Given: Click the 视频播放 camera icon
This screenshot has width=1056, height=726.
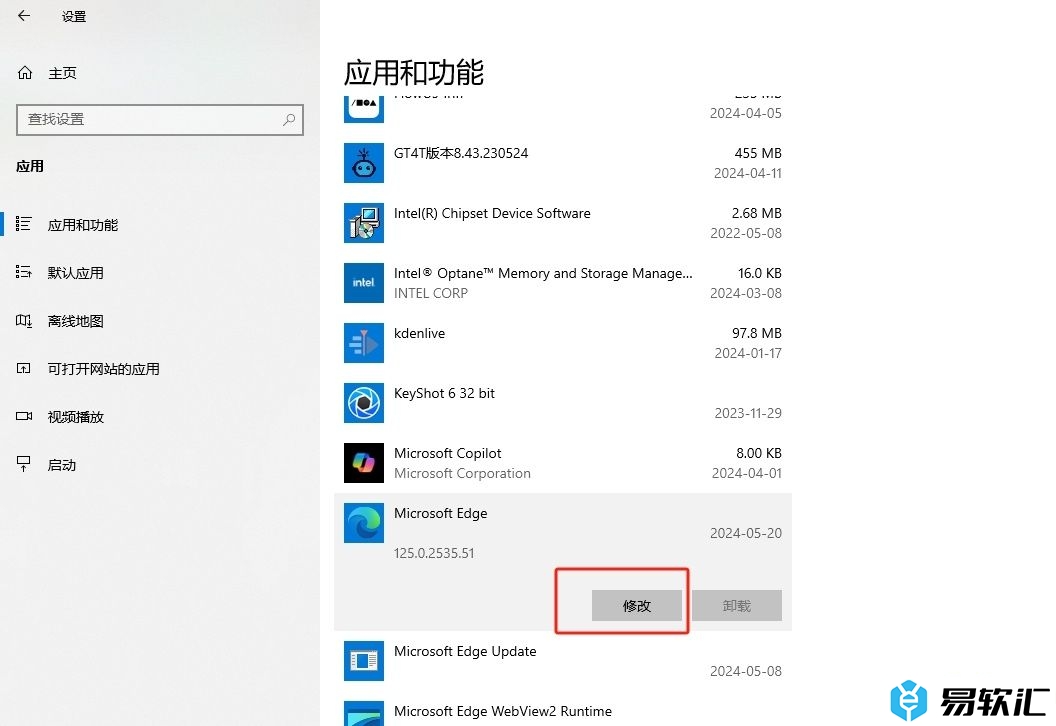Looking at the screenshot, I should [24, 416].
